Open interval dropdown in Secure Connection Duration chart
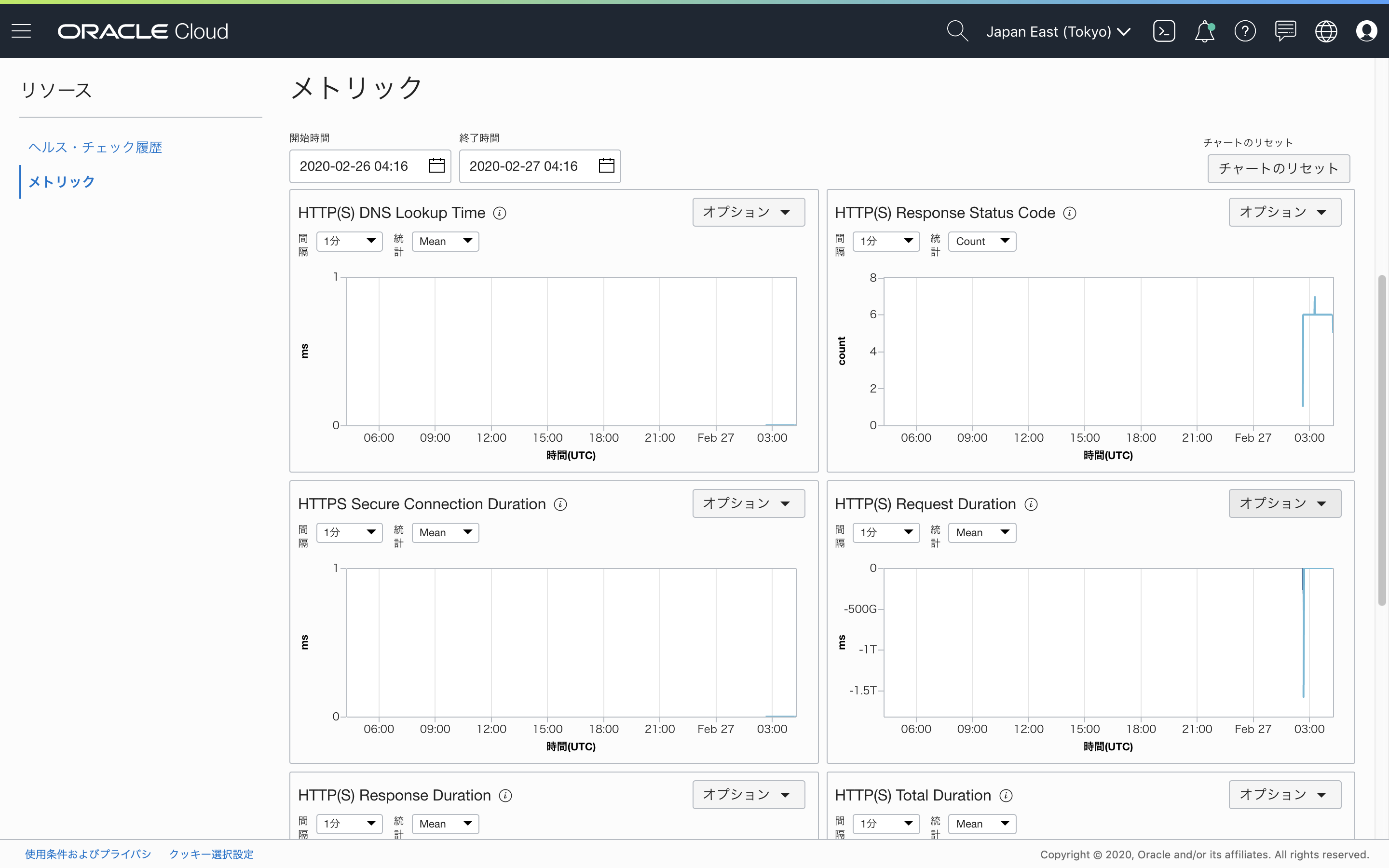 (x=350, y=532)
